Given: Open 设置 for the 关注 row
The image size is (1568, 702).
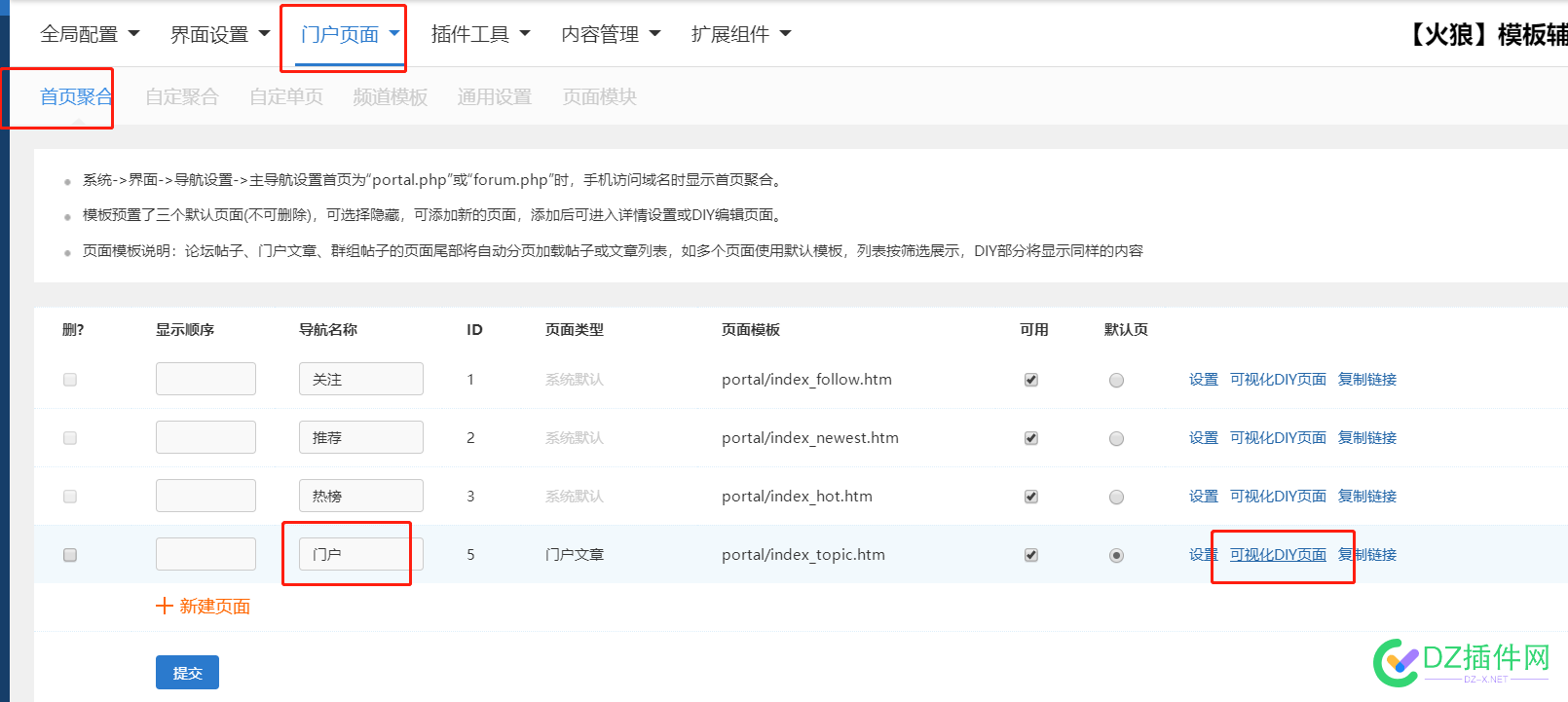Looking at the screenshot, I should pos(1204,380).
